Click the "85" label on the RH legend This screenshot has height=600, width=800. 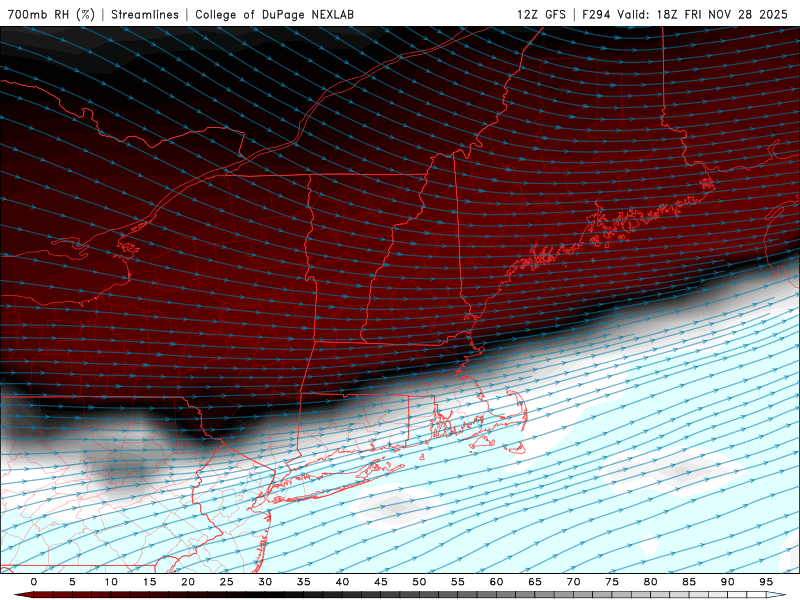[x=689, y=582]
